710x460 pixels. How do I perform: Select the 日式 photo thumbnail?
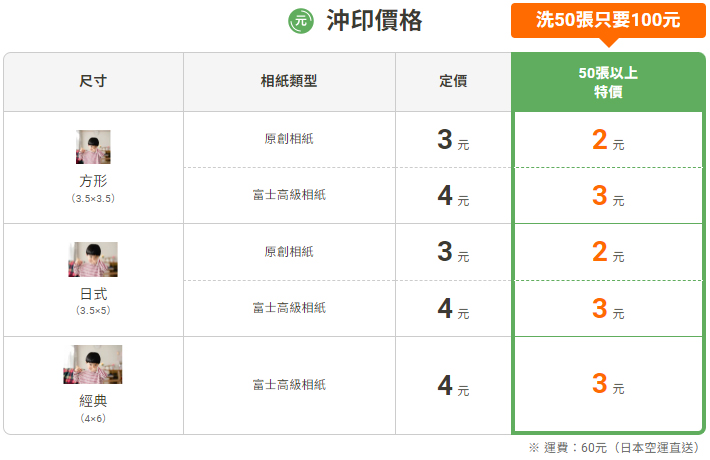[93, 259]
